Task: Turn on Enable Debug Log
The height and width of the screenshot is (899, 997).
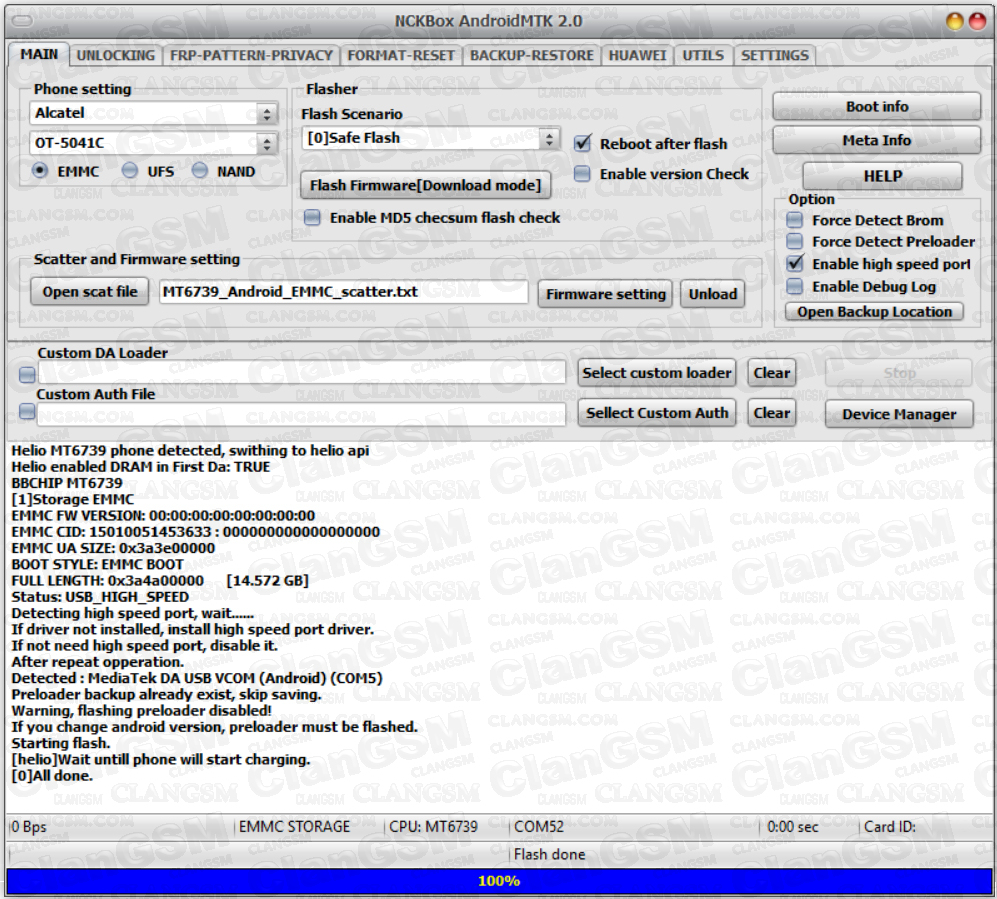Action: (x=795, y=287)
